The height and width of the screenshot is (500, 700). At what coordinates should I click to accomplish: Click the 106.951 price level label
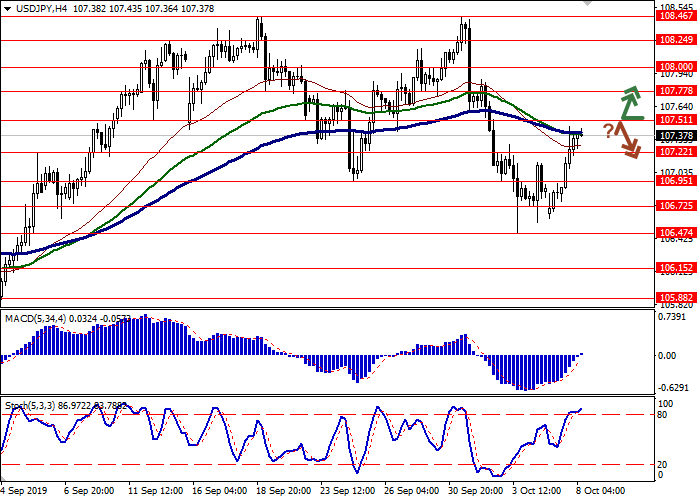point(672,181)
